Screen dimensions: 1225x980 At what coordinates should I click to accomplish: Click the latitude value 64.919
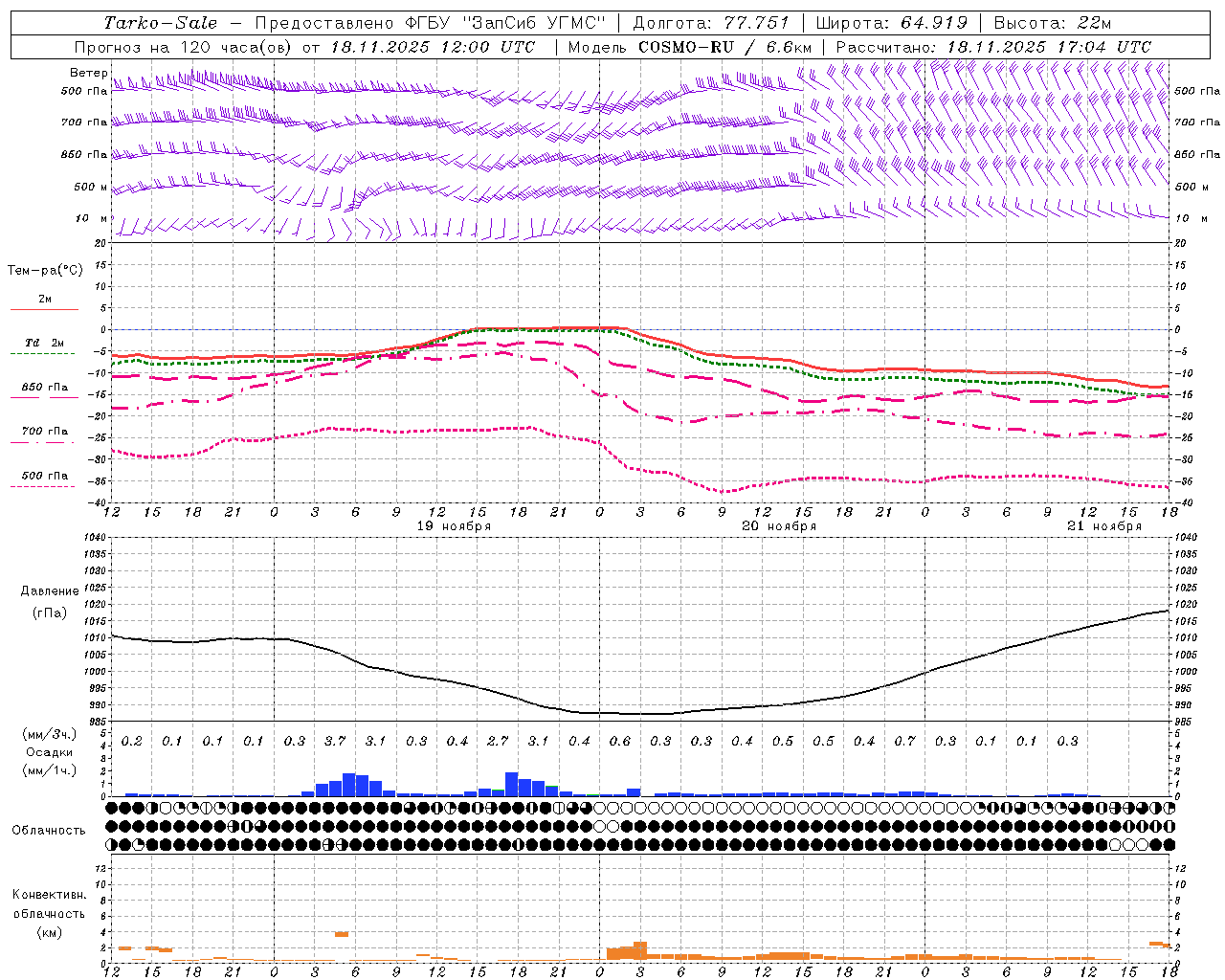(x=935, y=23)
